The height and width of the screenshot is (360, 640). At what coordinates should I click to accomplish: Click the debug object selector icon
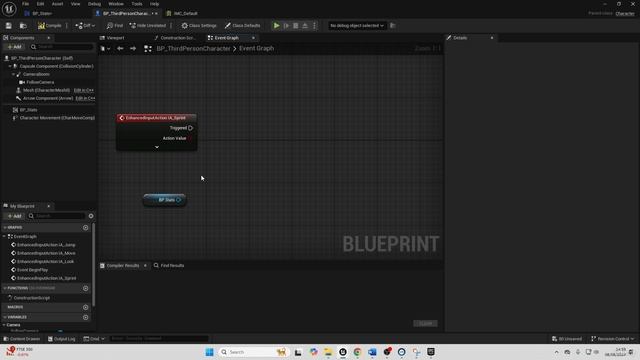[392, 25]
